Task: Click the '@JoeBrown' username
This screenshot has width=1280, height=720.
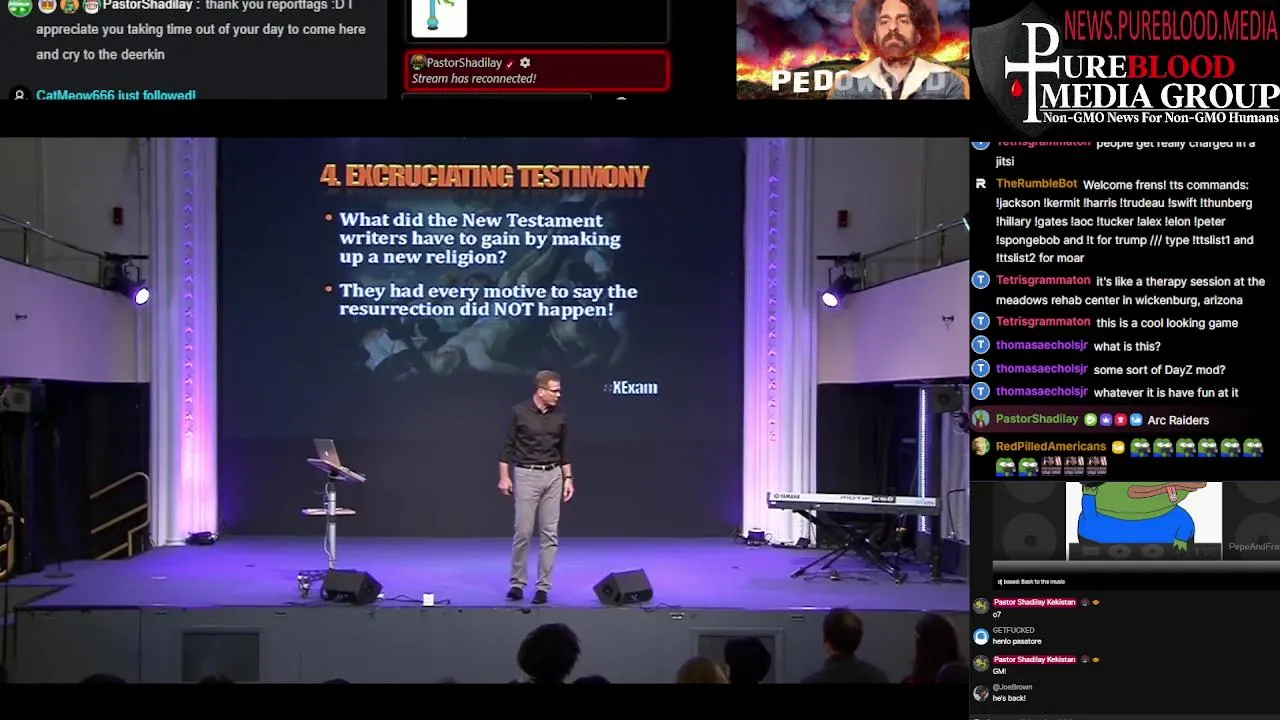Action: [1012, 687]
